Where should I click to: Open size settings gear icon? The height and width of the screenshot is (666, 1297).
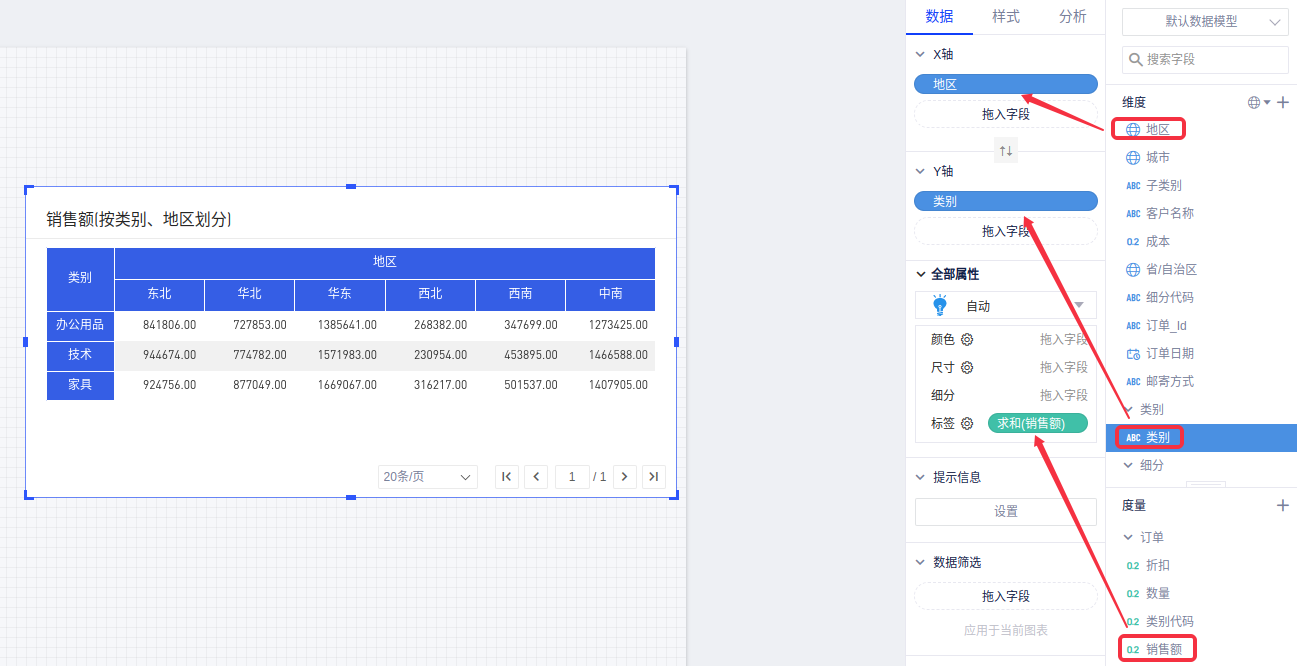[967, 367]
